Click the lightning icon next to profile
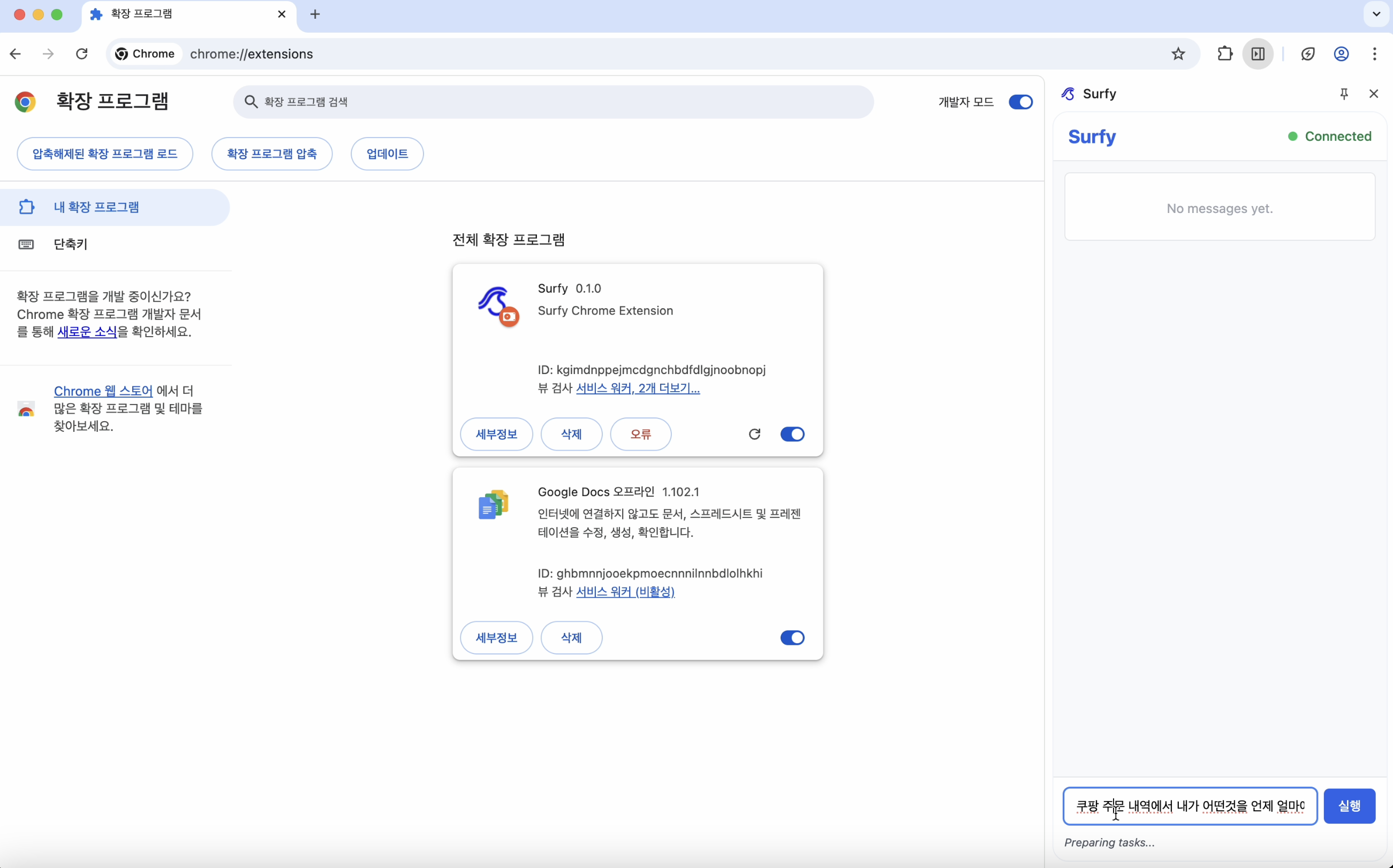The width and height of the screenshot is (1393, 868). click(x=1308, y=54)
